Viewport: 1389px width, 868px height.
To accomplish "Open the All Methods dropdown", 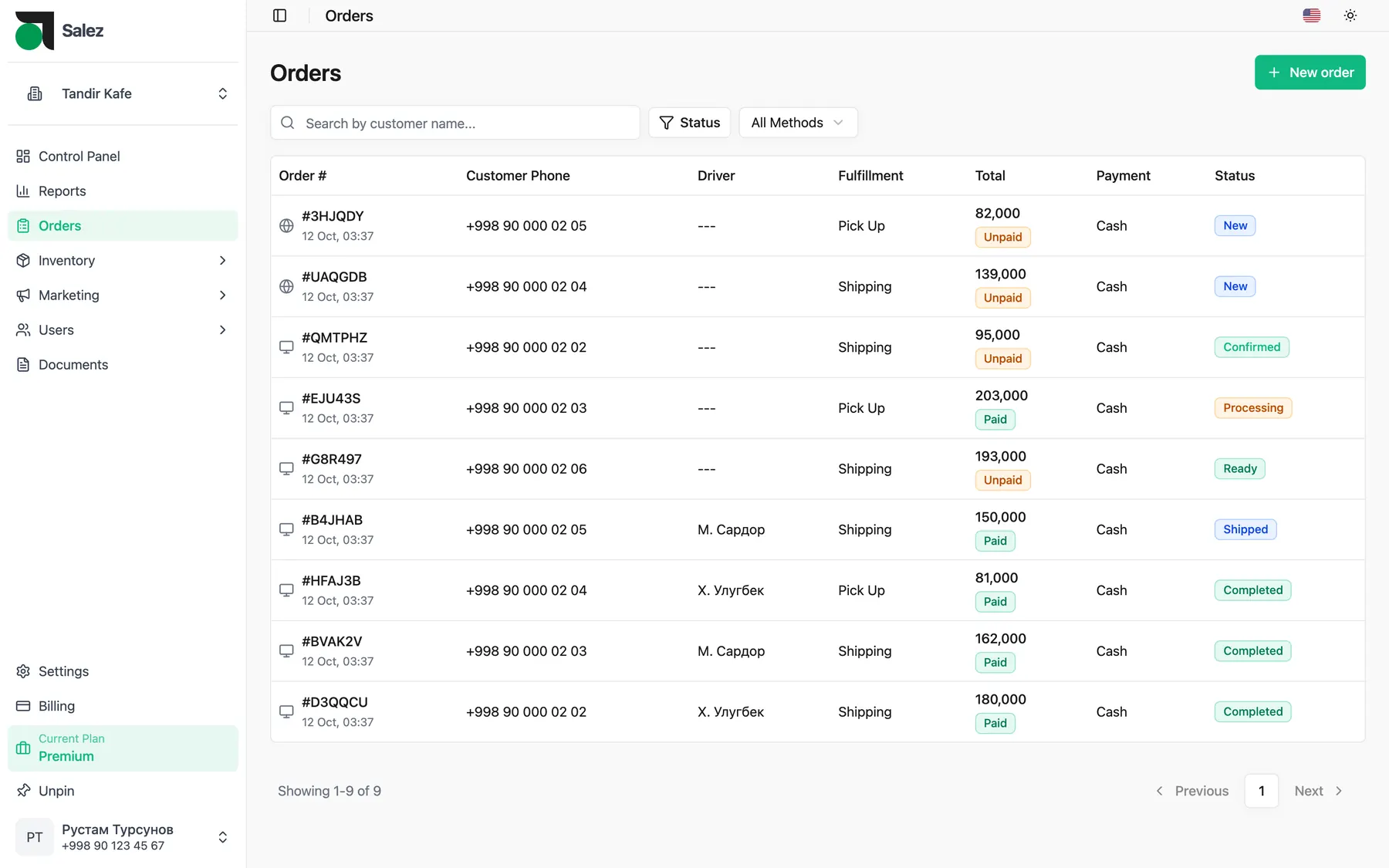I will 798,123.
